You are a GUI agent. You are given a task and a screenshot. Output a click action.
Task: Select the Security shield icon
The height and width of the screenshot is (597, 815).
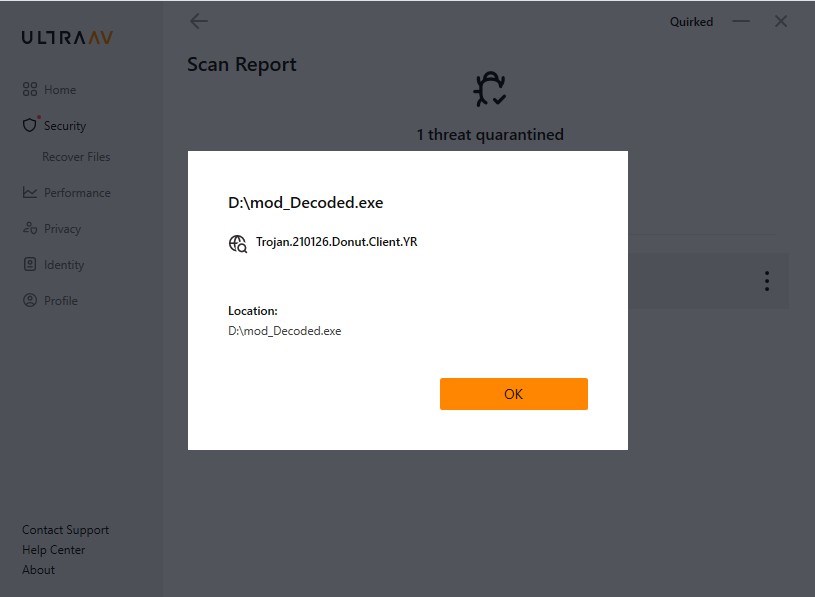pos(30,125)
